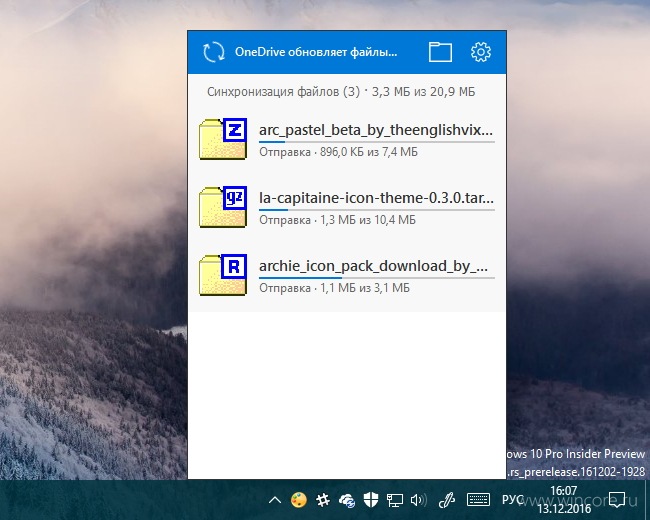Screen dimensions: 650x520
Task: Click 'Отправка · 896,0 КБ из 7,4 МБ' text
Action: tap(338, 152)
